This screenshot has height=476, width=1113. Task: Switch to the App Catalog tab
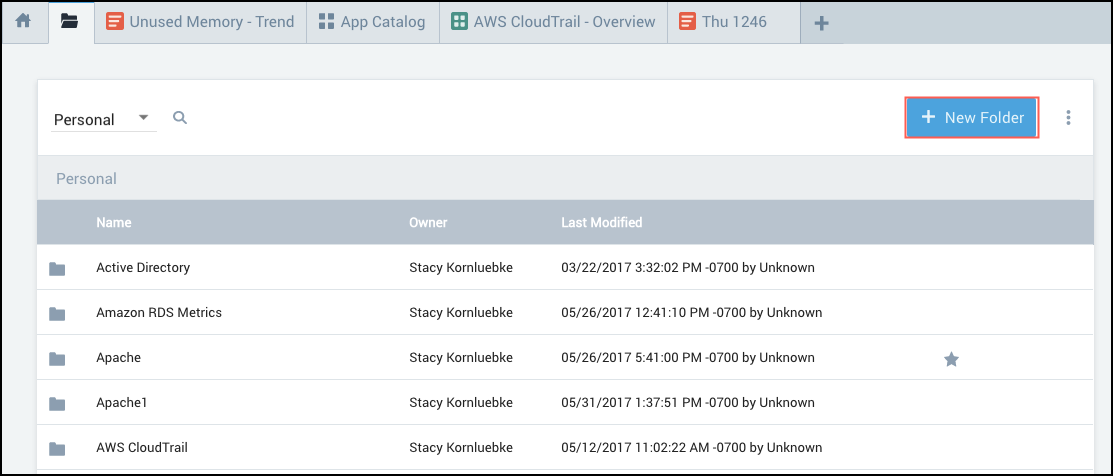(372, 22)
